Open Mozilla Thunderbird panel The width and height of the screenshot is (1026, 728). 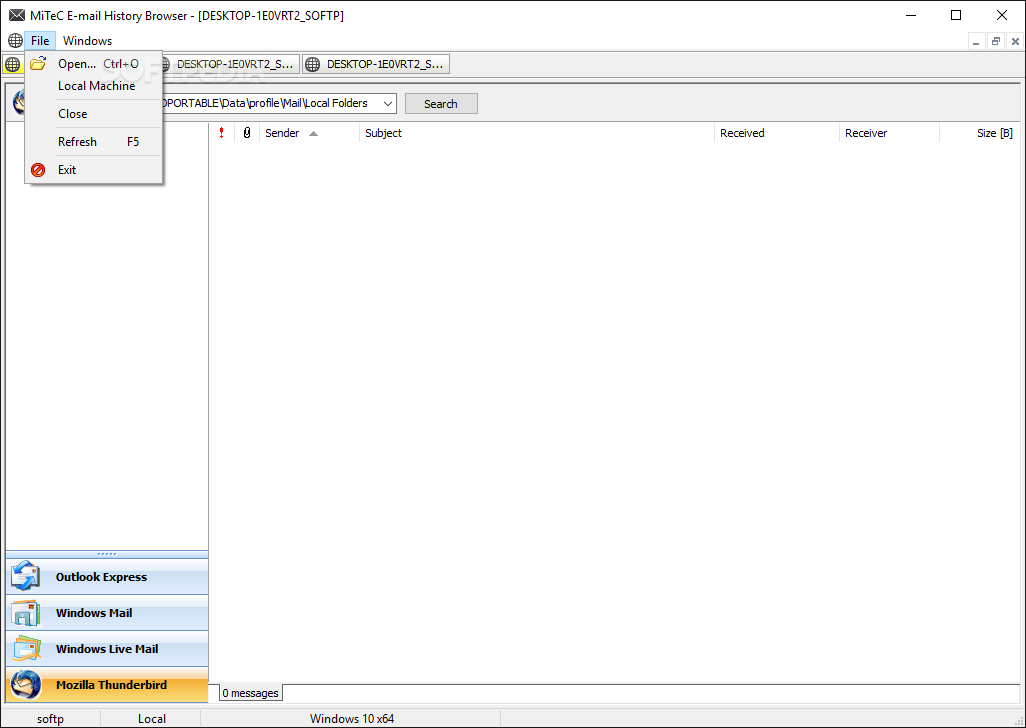click(107, 685)
